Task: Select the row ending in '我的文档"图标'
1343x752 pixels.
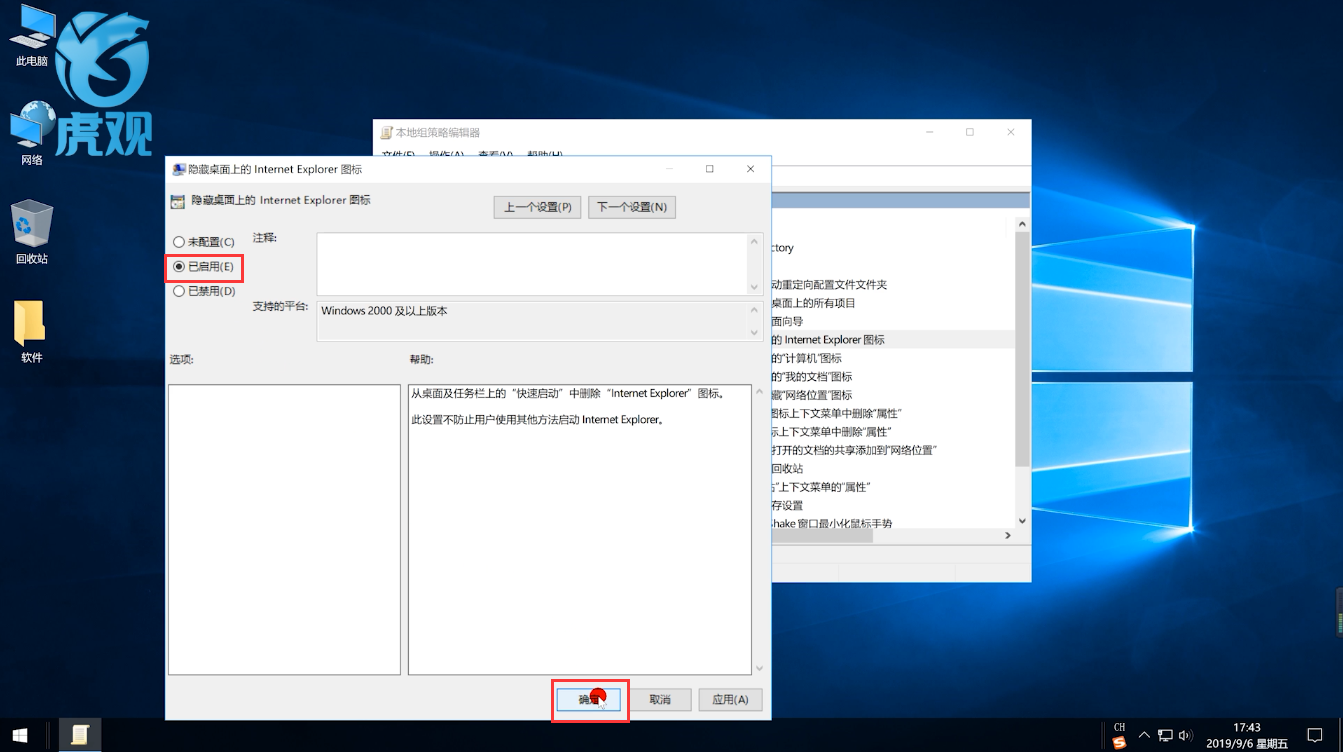Action: (x=893, y=377)
